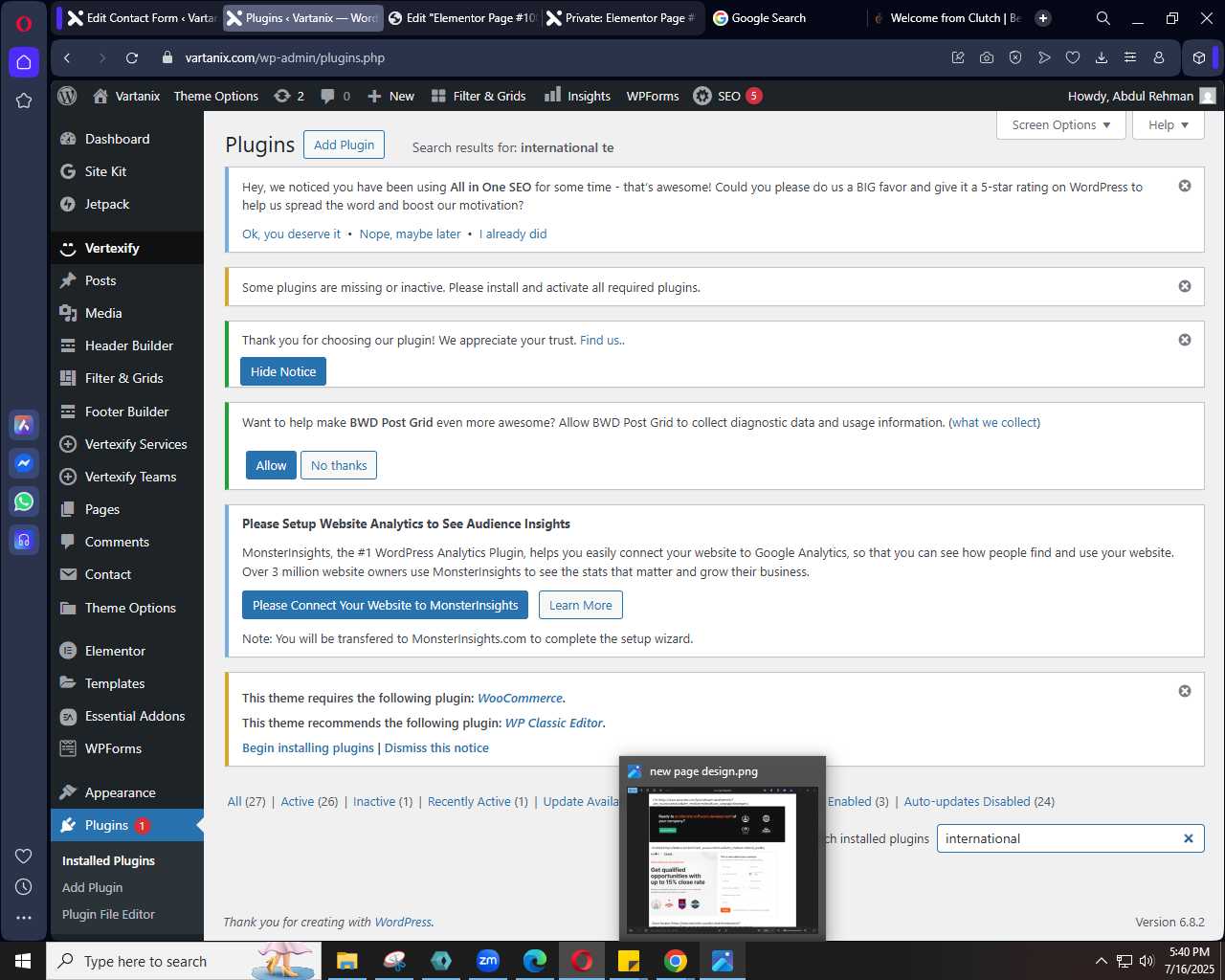Open Howdy, Abdul Rehman account menu
1225x980 pixels.
coord(1142,96)
